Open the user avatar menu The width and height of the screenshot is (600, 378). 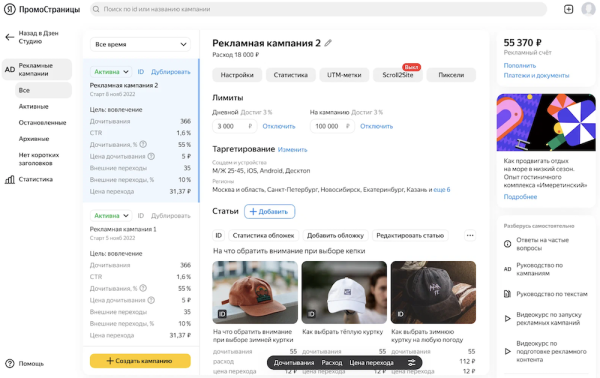[x=588, y=9]
